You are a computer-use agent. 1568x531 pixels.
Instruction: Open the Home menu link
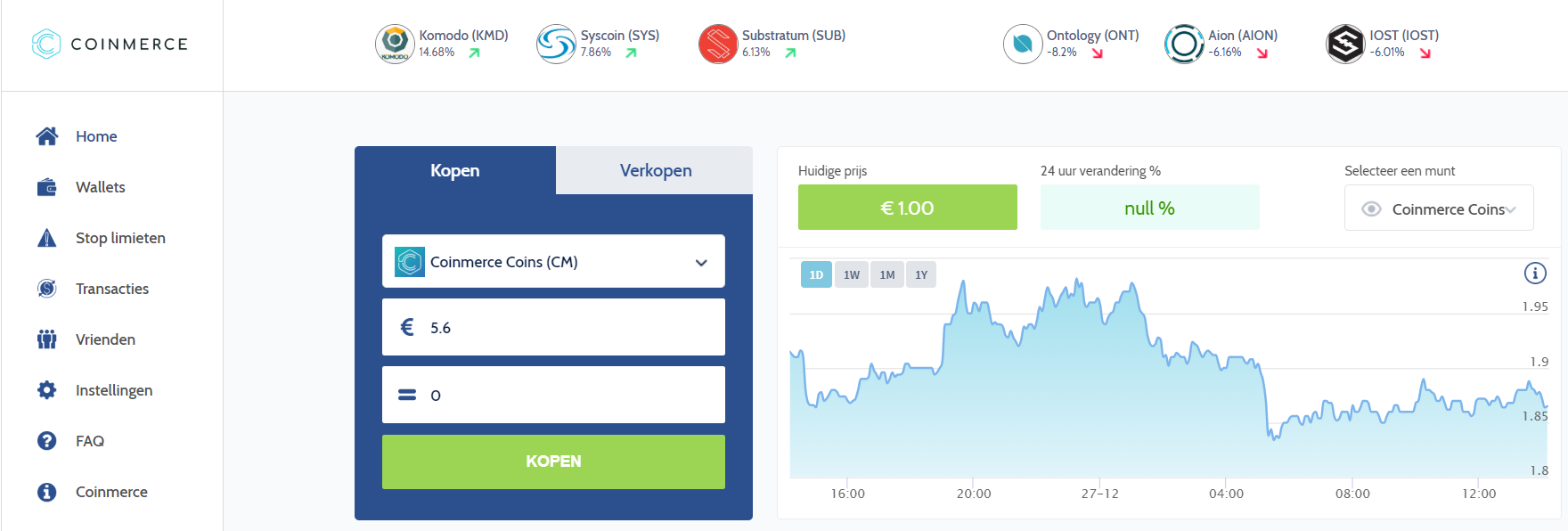96,136
